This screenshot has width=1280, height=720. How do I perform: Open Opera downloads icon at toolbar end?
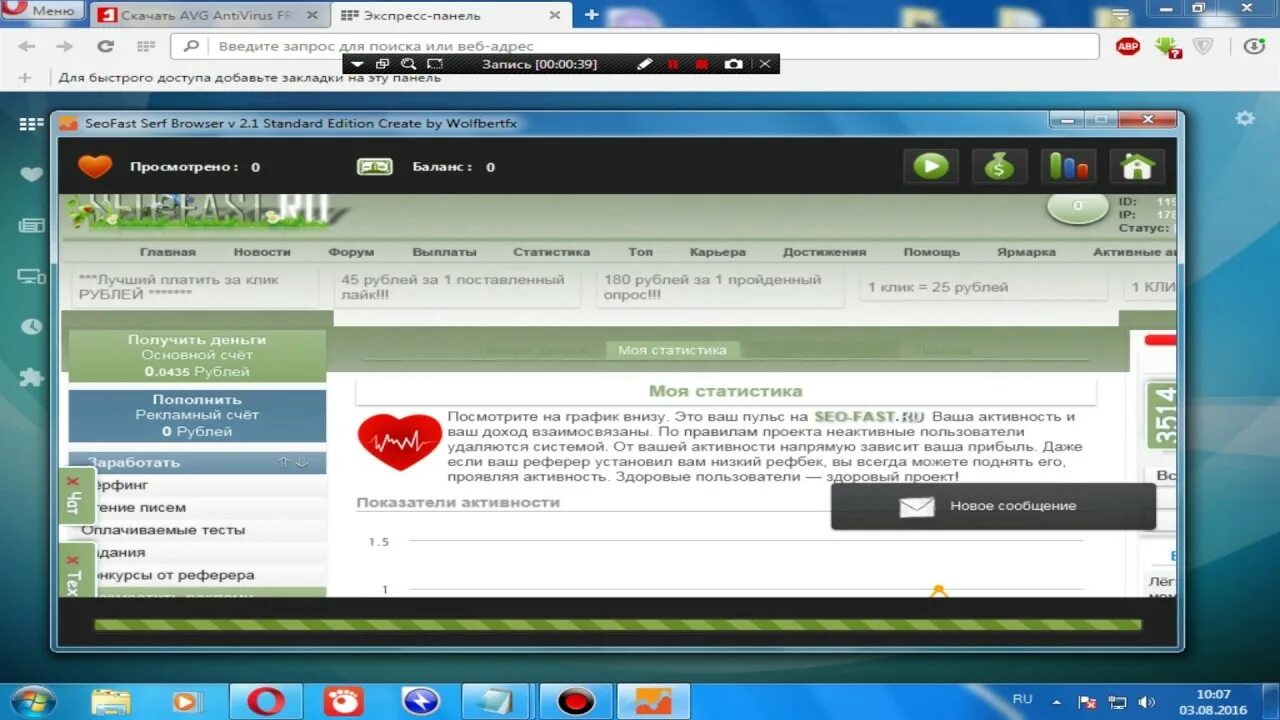point(1254,46)
